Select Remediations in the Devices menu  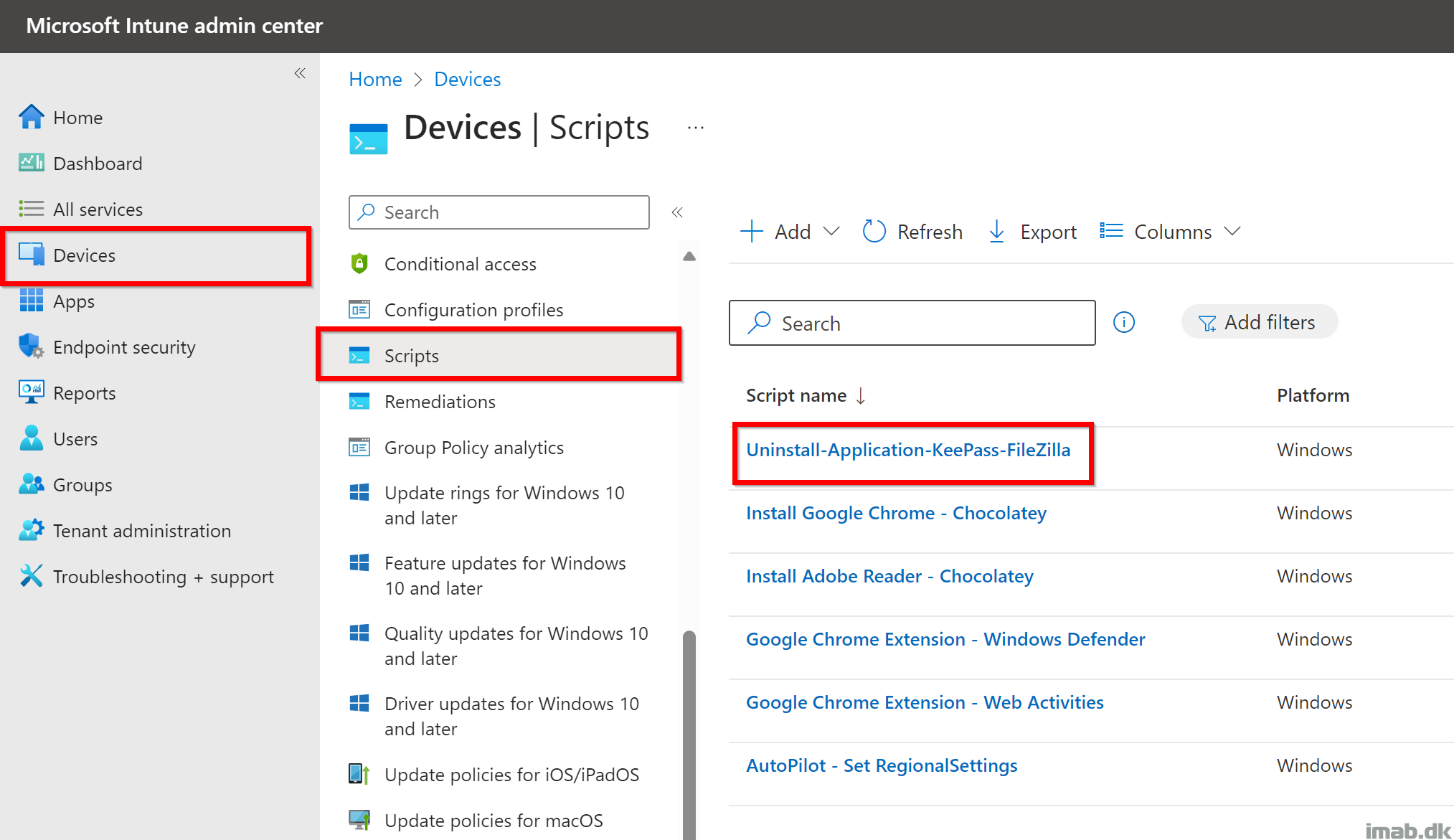pyautogui.click(x=440, y=402)
